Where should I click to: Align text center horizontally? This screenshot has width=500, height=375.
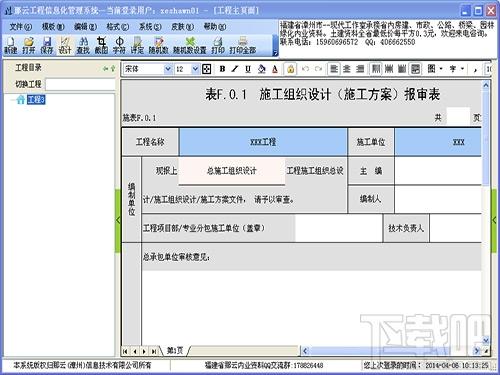pyautogui.click(x=347, y=69)
